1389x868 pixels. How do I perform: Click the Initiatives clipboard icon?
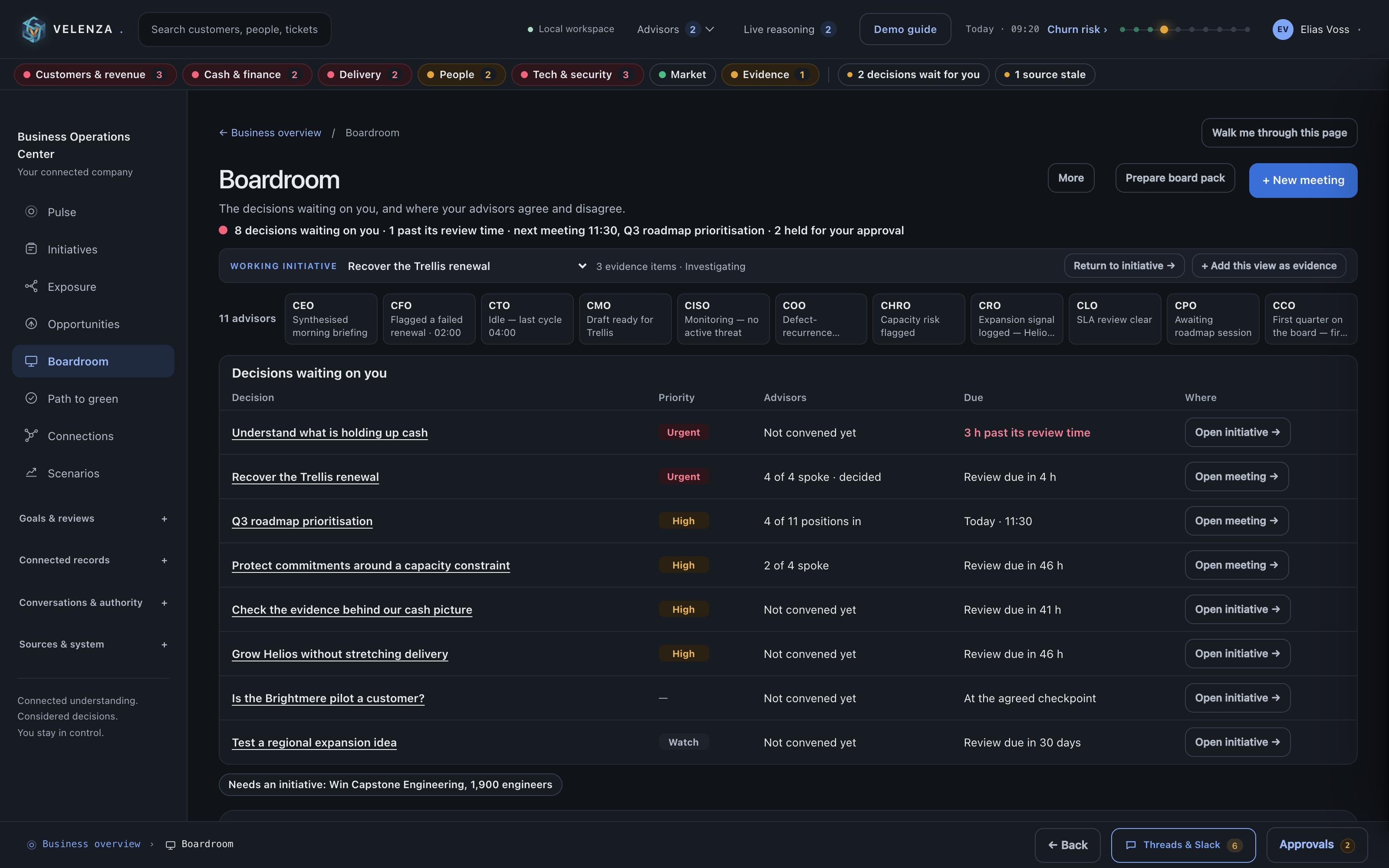(x=32, y=249)
